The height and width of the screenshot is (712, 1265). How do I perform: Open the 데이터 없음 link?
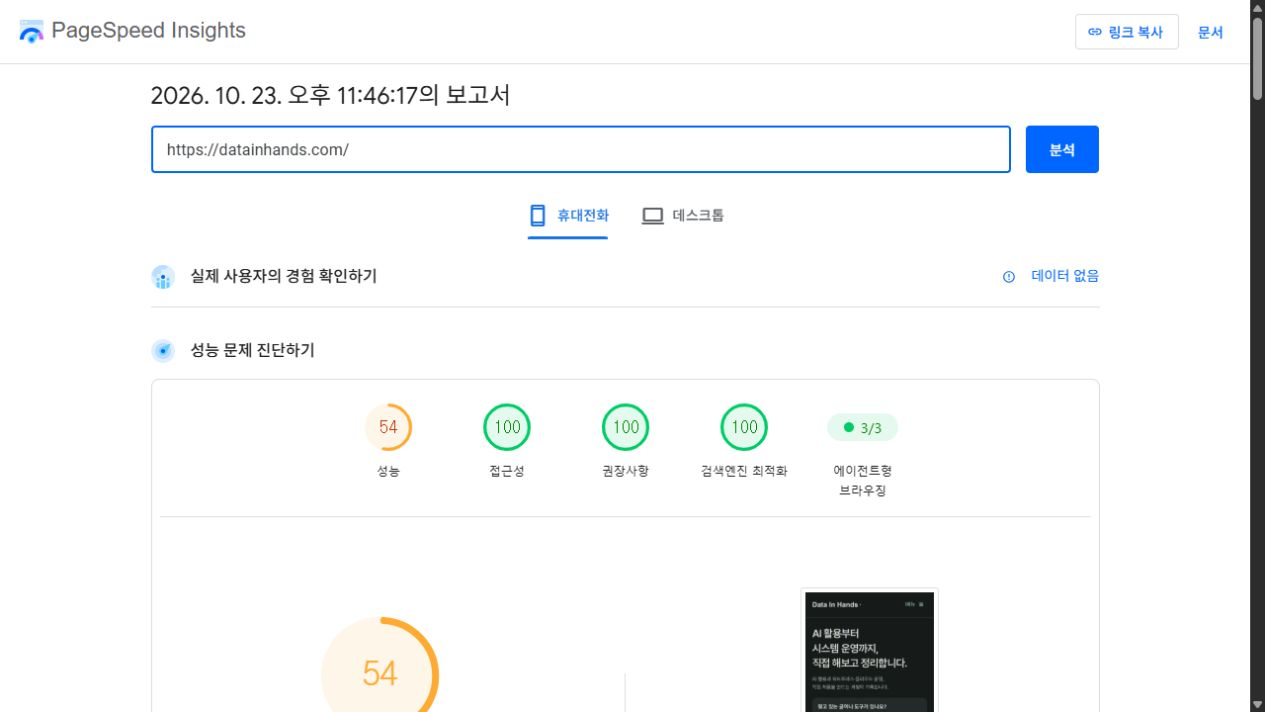tap(1065, 276)
